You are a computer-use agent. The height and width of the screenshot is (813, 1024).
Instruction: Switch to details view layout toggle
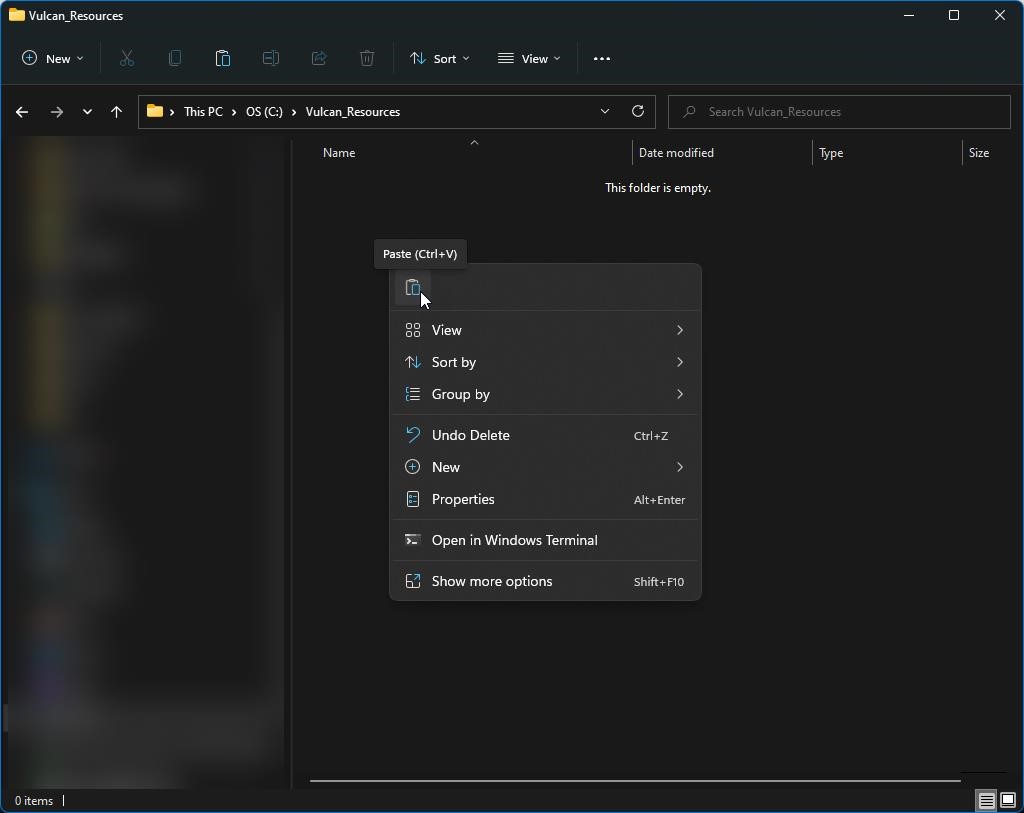986,800
